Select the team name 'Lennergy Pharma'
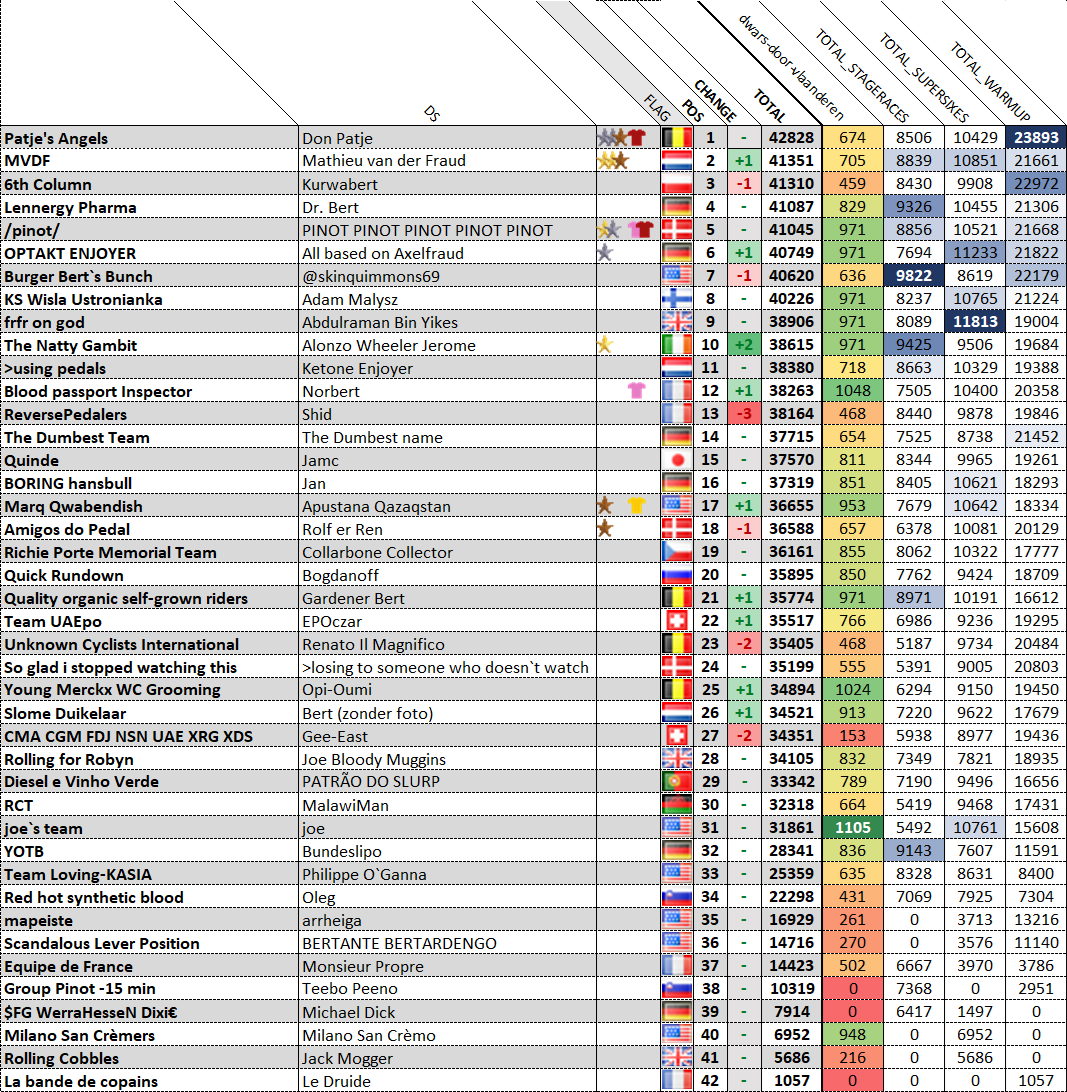This screenshot has height=1092, width=1067. pos(70,207)
